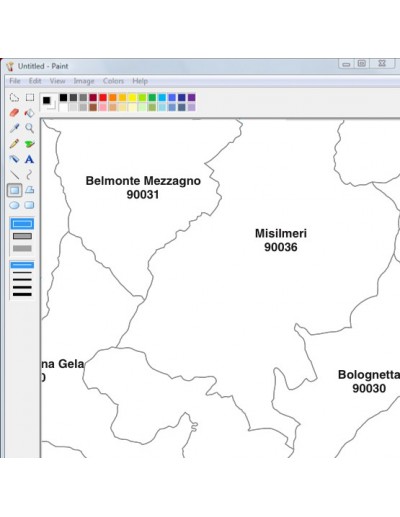The width and height of the screenshot is (400, 517).
Task: Open the View menu
Action: coord(57,81)
